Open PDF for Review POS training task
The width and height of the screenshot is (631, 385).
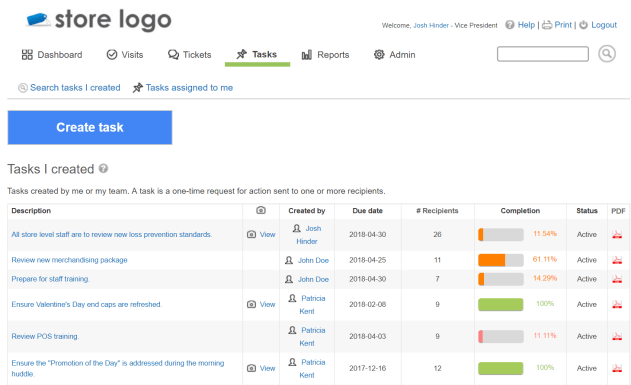tap(617, 336)
